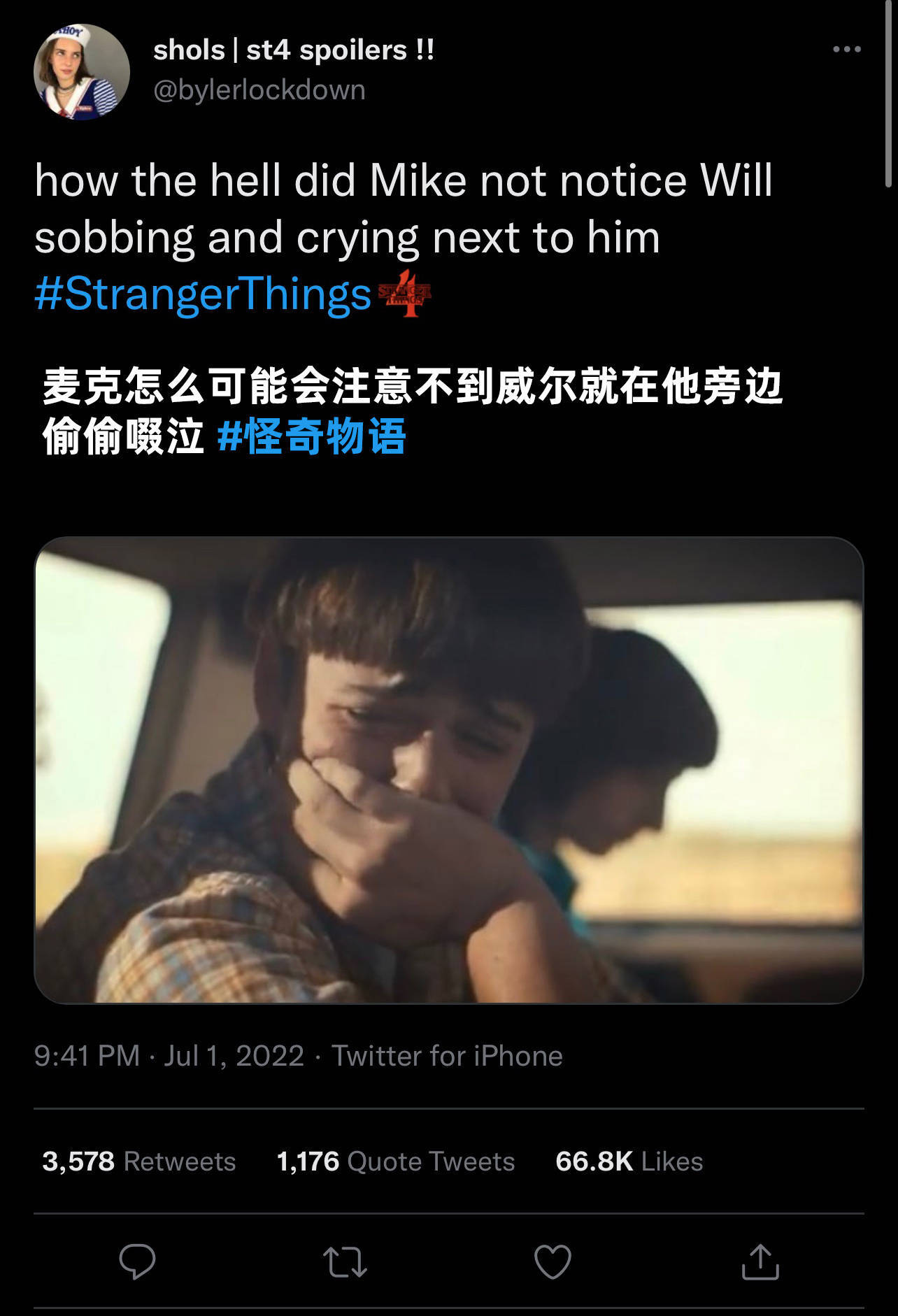Tap the 9:41 PM Jul 1, 2022 timestamp

(169, 1056)
